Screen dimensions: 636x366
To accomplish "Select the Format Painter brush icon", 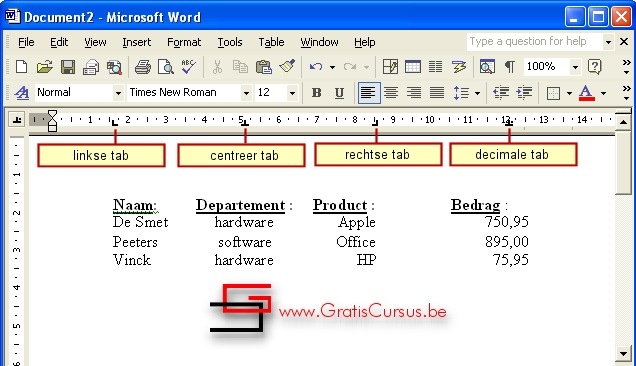I will [287, 67].
